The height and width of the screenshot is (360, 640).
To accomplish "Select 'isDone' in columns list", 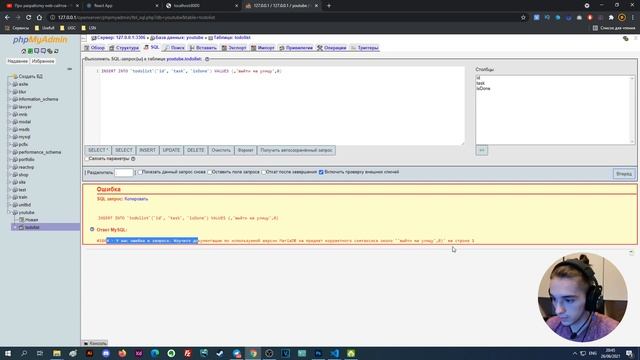I will (x=483, y=89).
